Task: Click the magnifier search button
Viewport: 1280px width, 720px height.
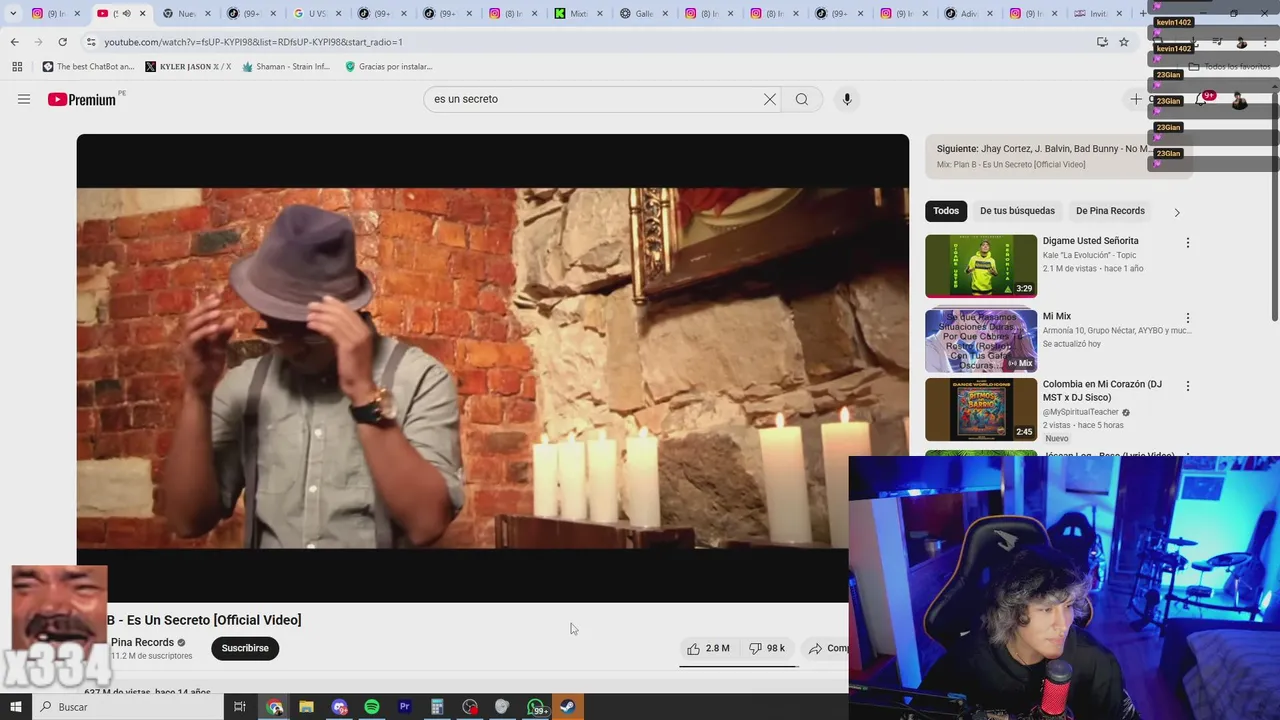Action: click(x=802, y=99)
